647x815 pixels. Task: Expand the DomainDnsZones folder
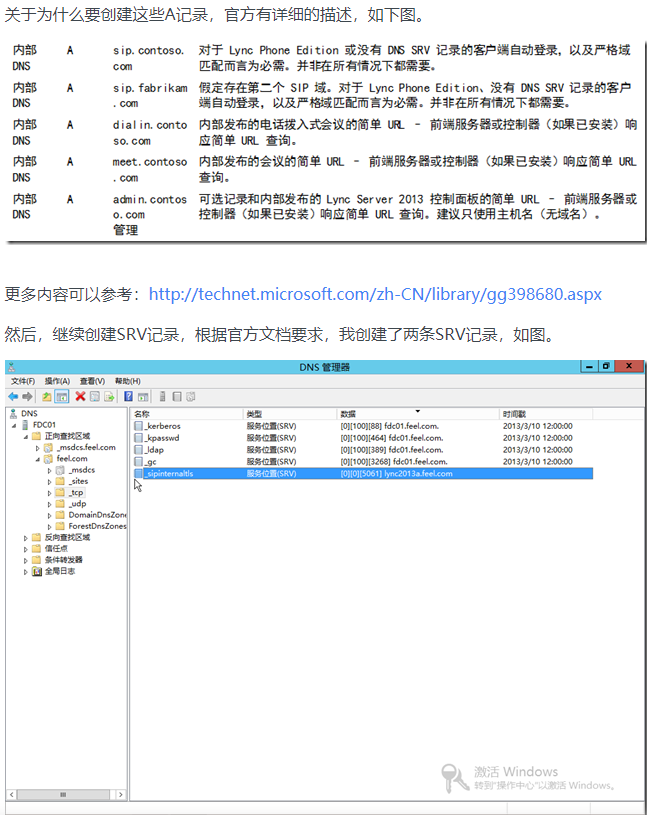[49, 516]
